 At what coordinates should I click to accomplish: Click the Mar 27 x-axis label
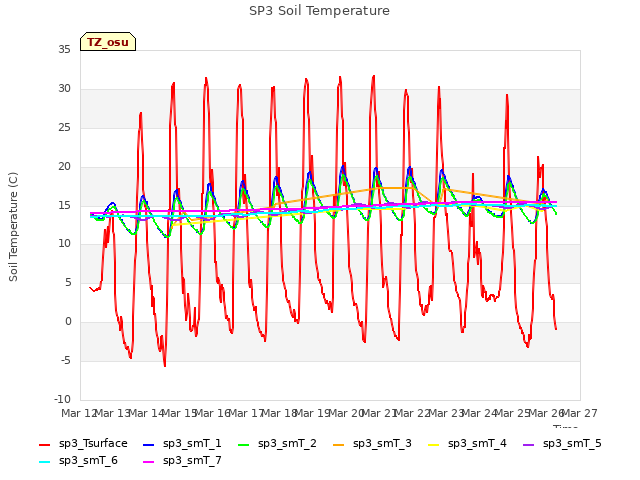pyautogui.click(x=580, y=413)
